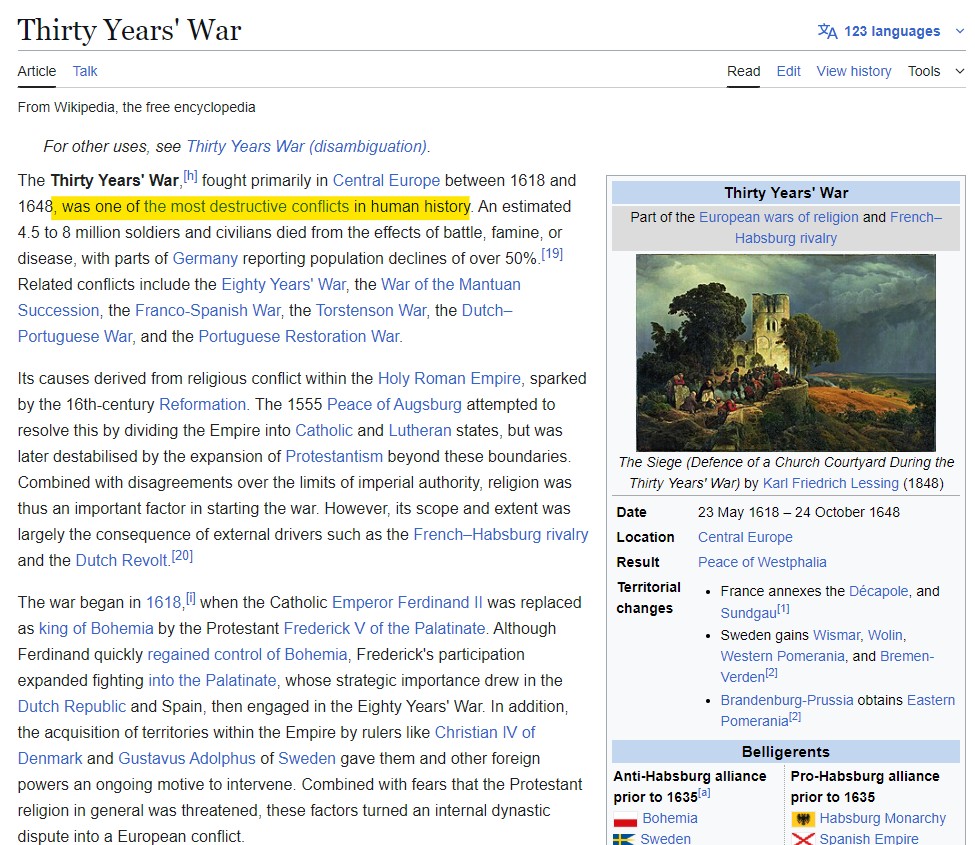Viewport: 975px width, 845px height.
Task: Open the Peace of Augsburg link
Action: [x=394, y=404]
